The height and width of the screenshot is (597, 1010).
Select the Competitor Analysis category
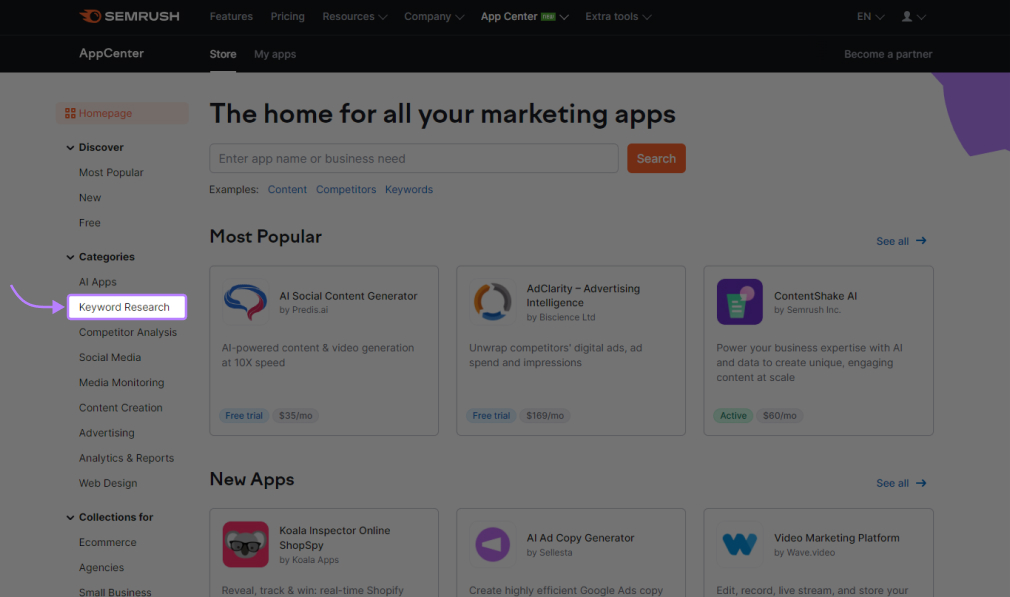pyautogui.click(x=128, y=332)
